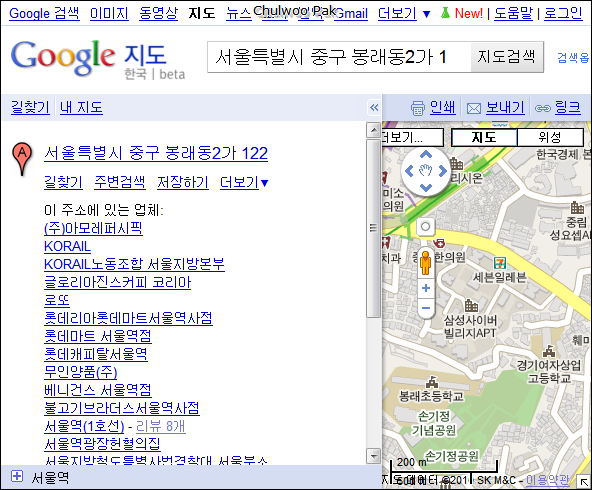Image resolution: width=592 pixels, height=490 pixels.
Task: Pan the map left with the arrow
Action: point(409,171)
